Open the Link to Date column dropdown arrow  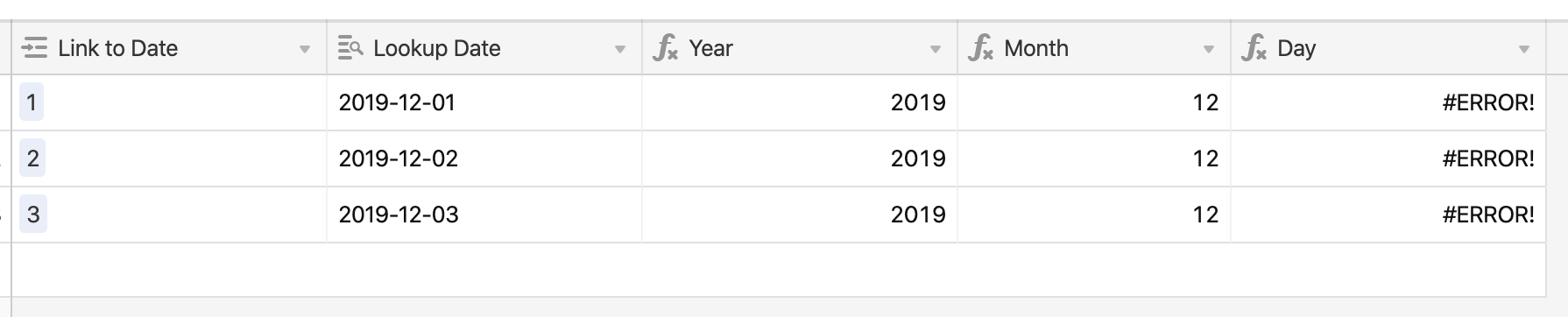305,50
